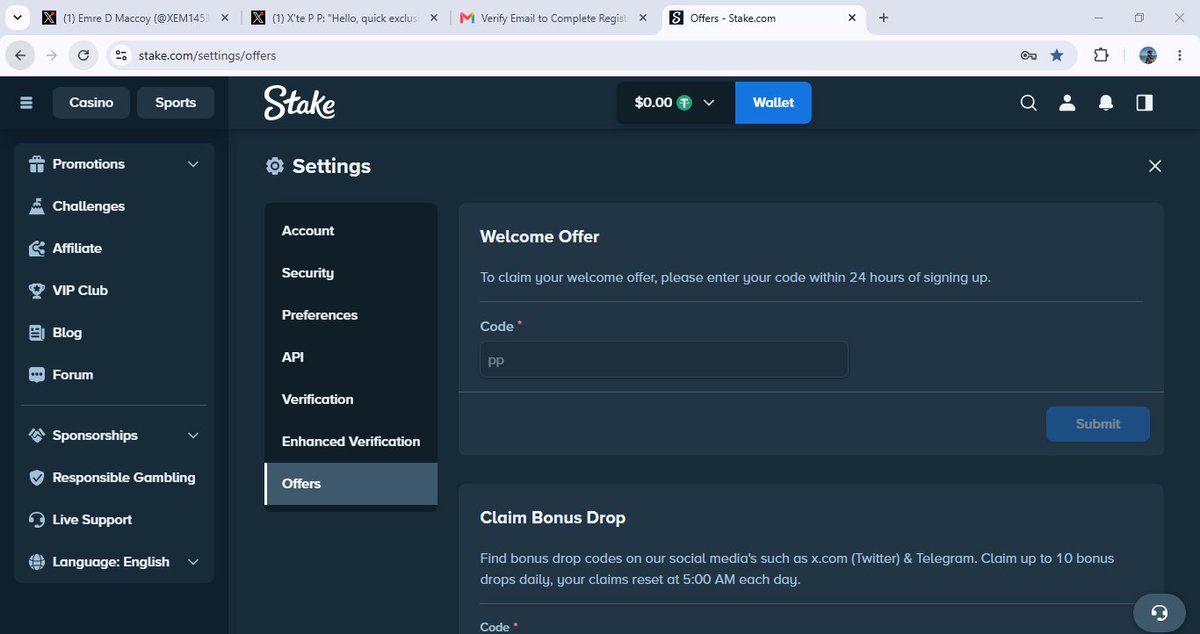
Task: Switch to the Emre D Maccoy X tab
Action: 138,18
